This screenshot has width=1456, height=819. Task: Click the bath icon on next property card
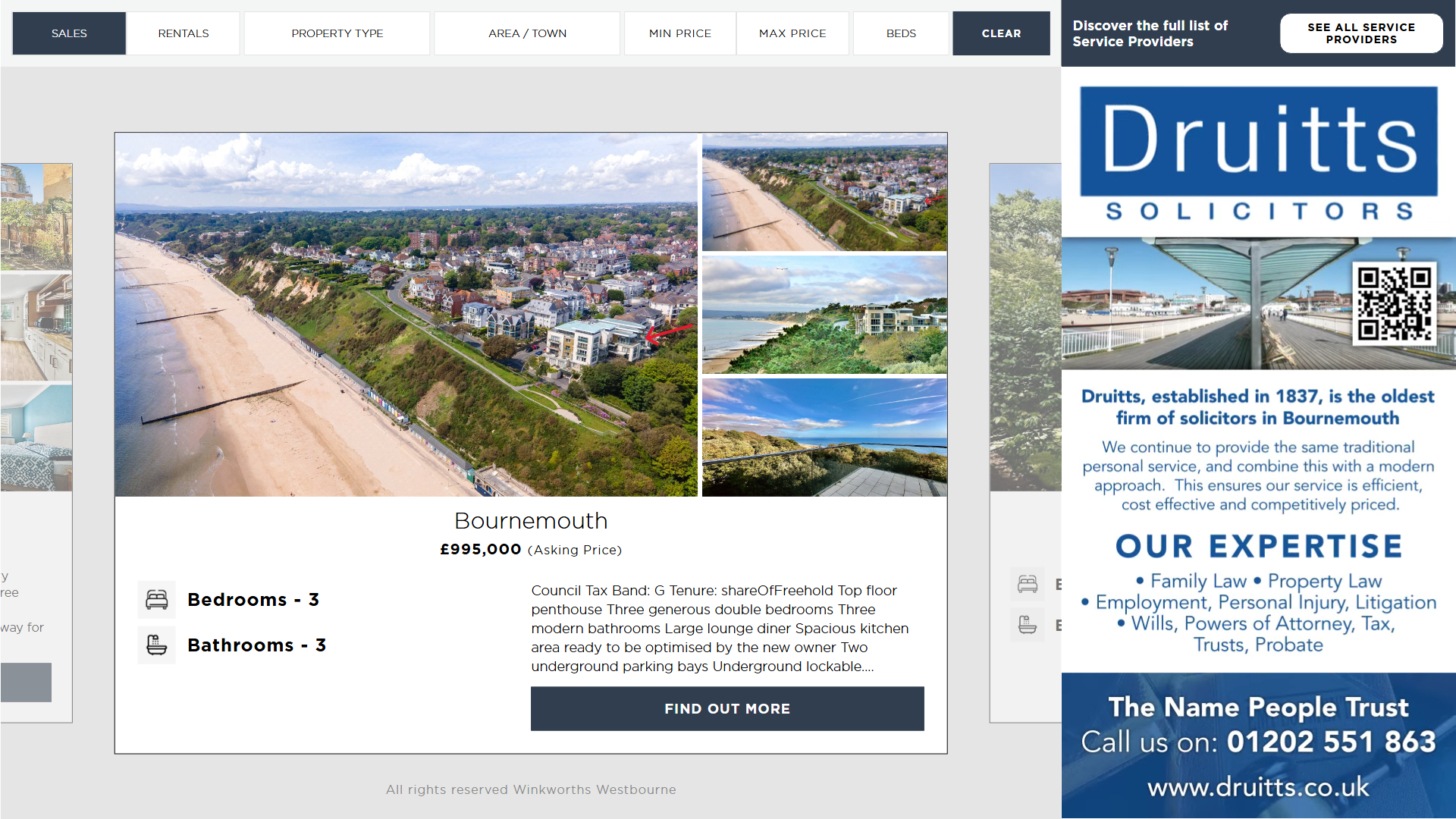[x=1028, y=626]
